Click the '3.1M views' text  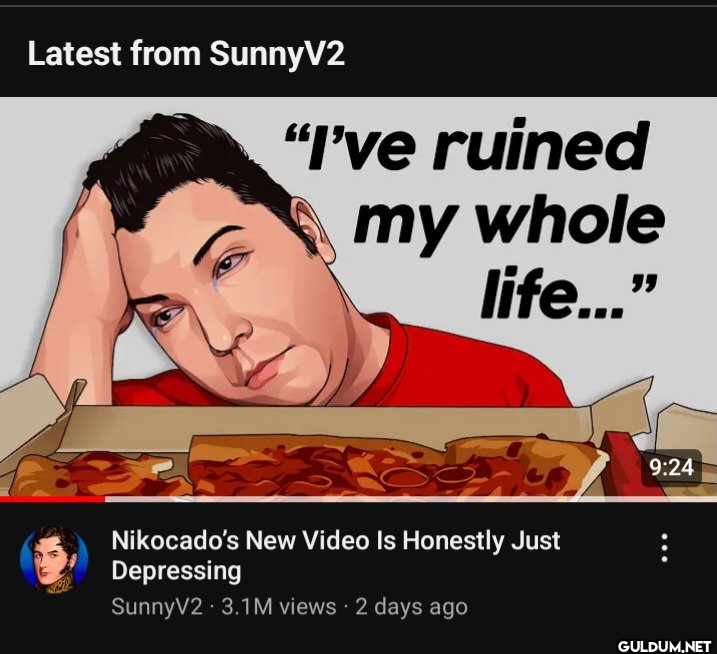pyautogui.click(x=278, y=607)
